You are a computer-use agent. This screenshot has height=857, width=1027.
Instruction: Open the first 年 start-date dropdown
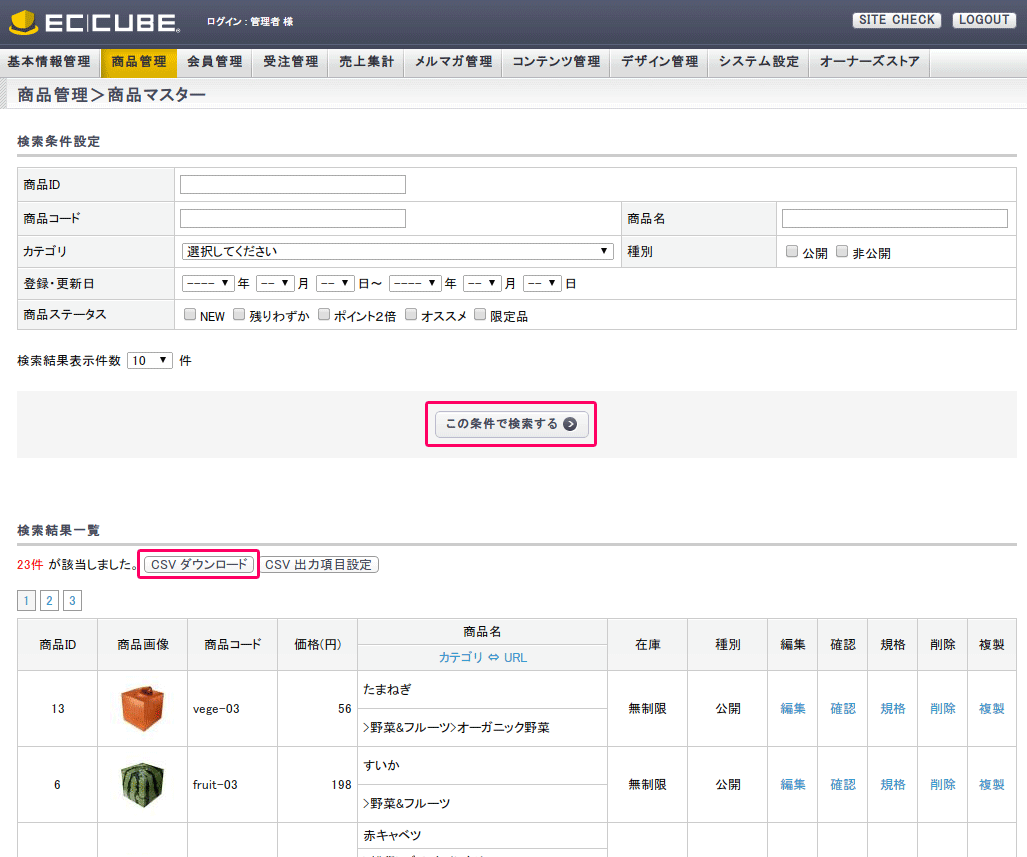point(208,284)
